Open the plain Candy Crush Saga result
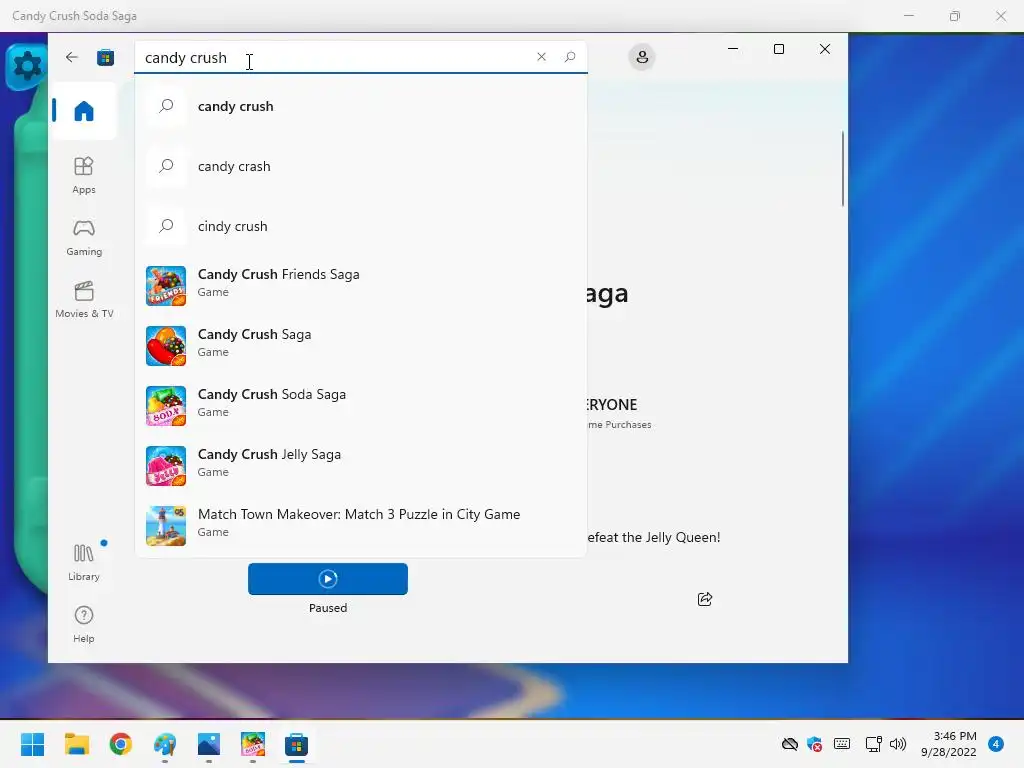The height and width of the screenshot is (768, 1024). point(360,345)
